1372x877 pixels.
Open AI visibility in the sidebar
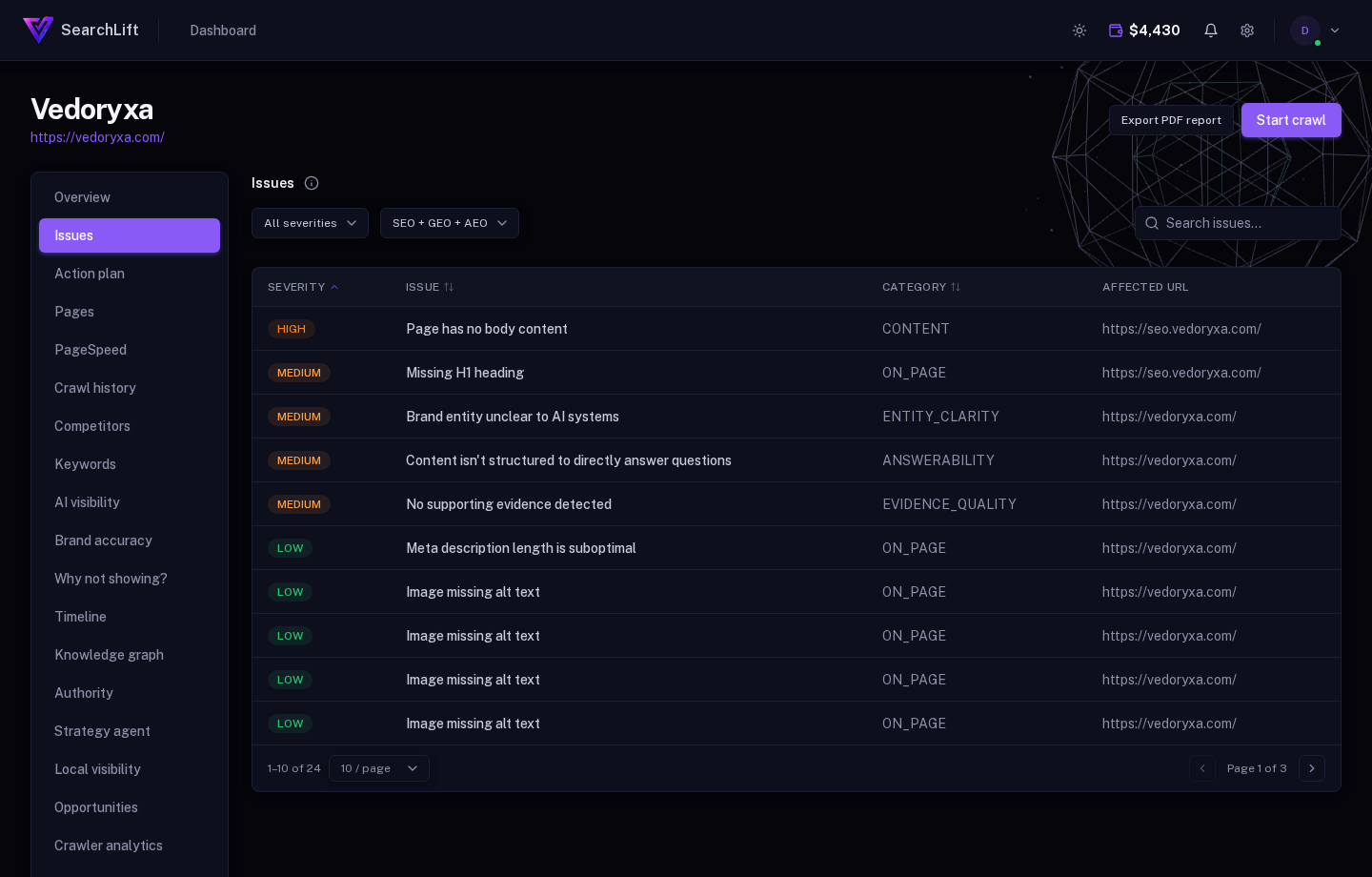click(130, 502)
